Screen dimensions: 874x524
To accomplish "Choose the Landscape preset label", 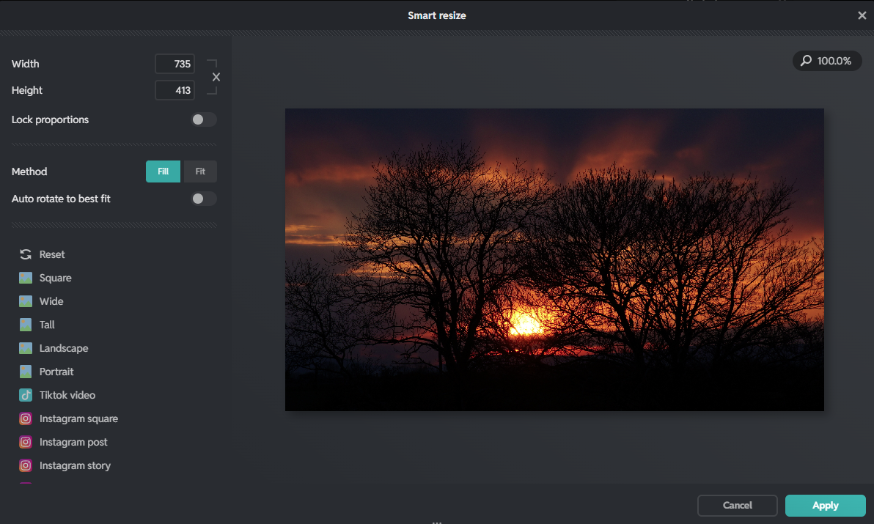I will [x=64, y=348].
